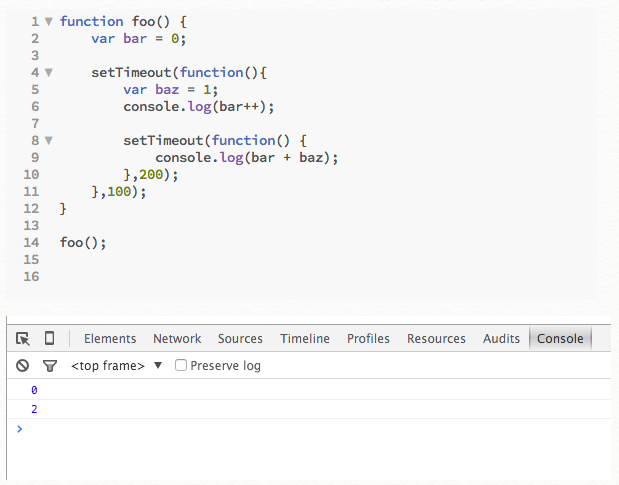The image size is (619, 485).
Task: Select console output value 0
Action: (x=34, y=390)
